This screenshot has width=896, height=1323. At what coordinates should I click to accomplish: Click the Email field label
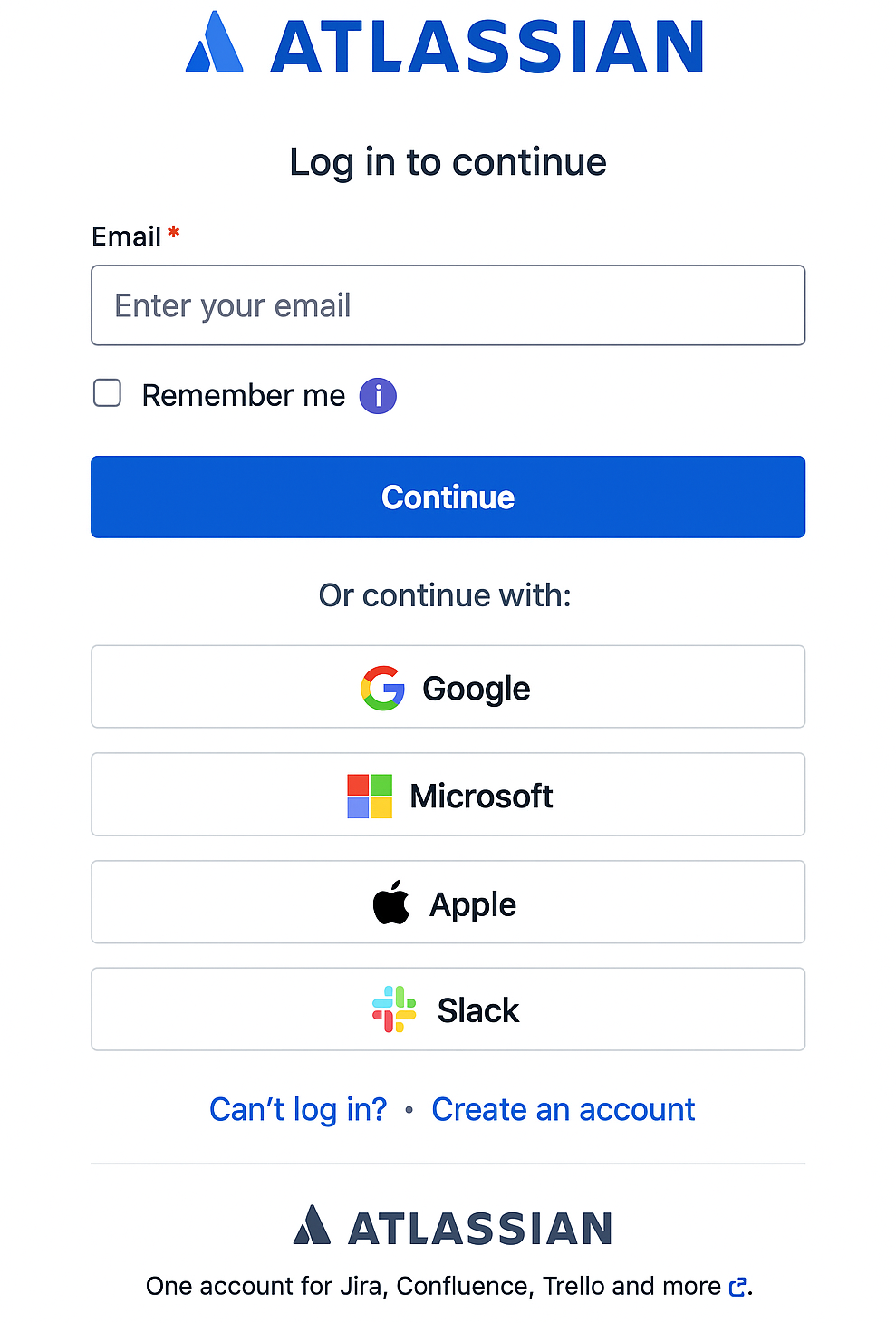pos(127,237)
